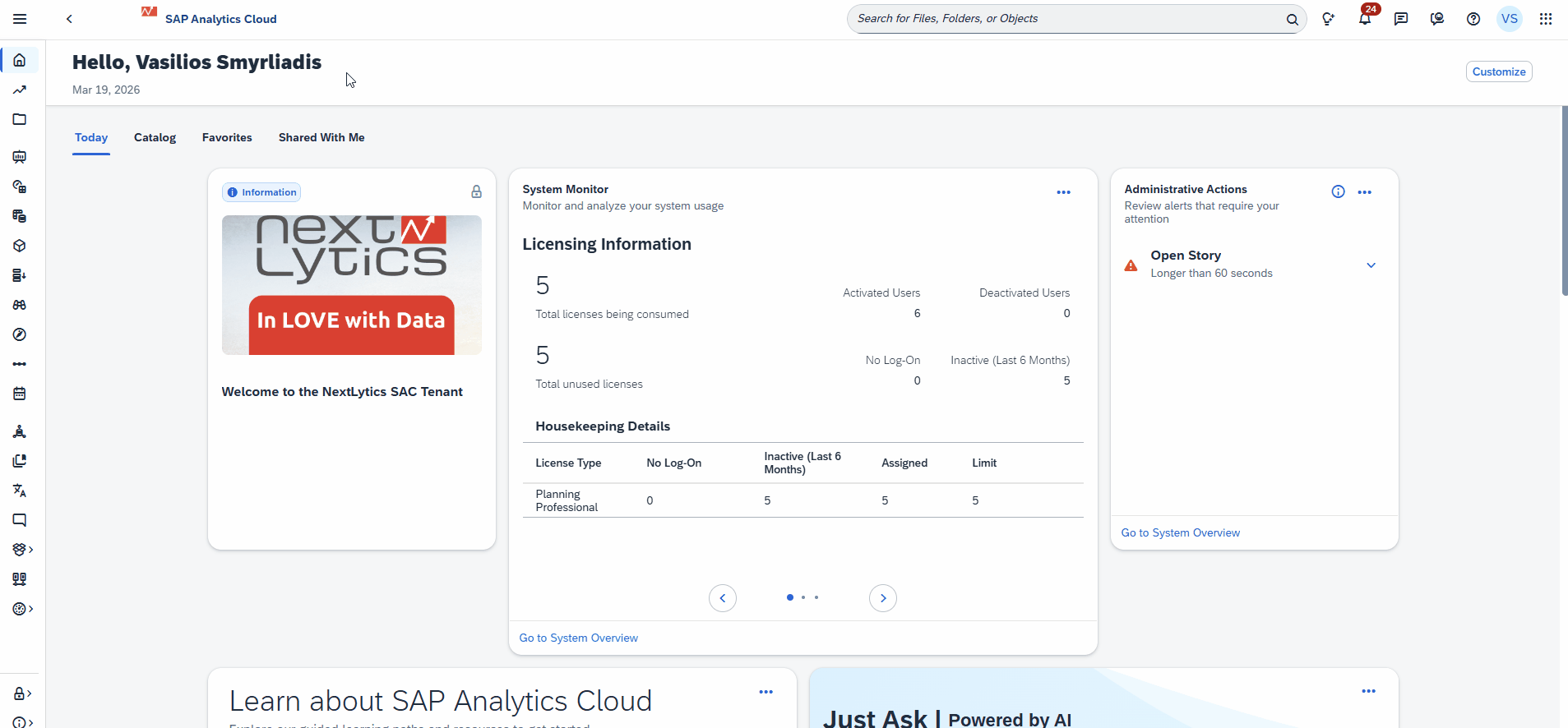Open Administrative Actions more options menu
The image size is (1568, 728).
(1364, 192)
